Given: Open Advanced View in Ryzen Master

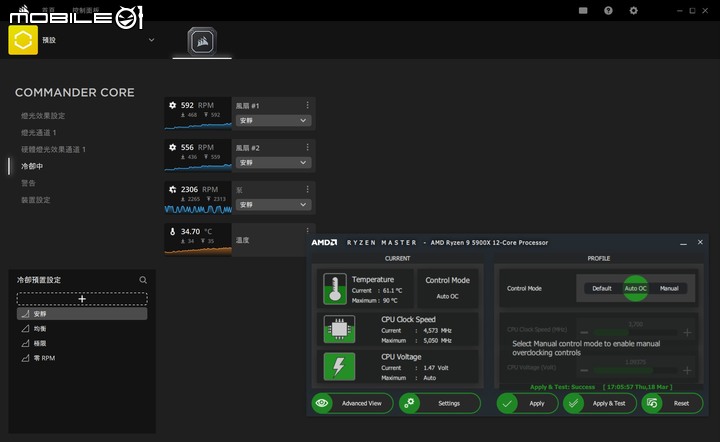Looking at the screenshot, I should [352, 403].
